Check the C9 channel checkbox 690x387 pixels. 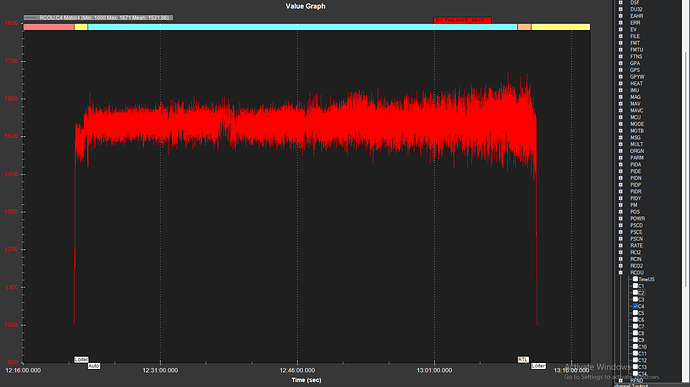click(x=635, y=340)
